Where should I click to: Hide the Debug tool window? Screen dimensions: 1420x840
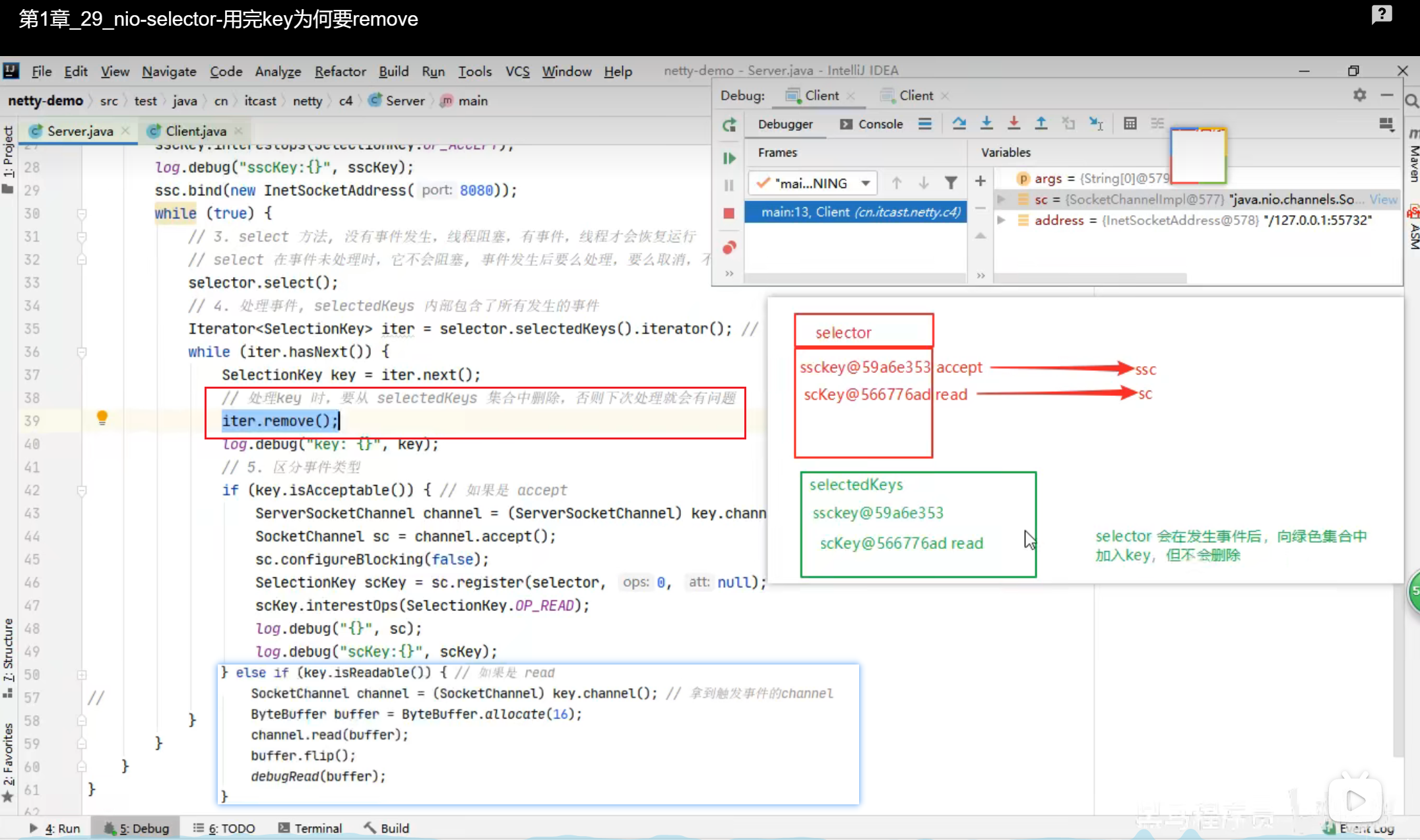1387,95
